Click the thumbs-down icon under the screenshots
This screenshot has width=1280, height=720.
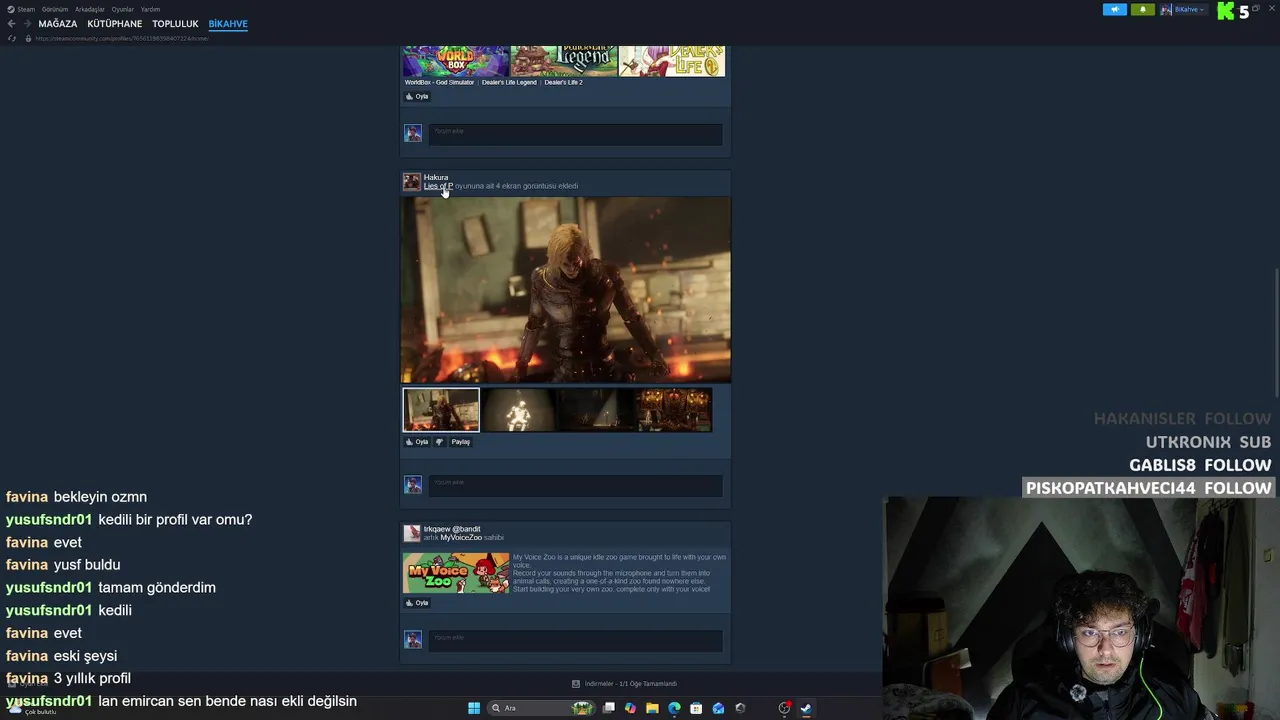(439, 442)
